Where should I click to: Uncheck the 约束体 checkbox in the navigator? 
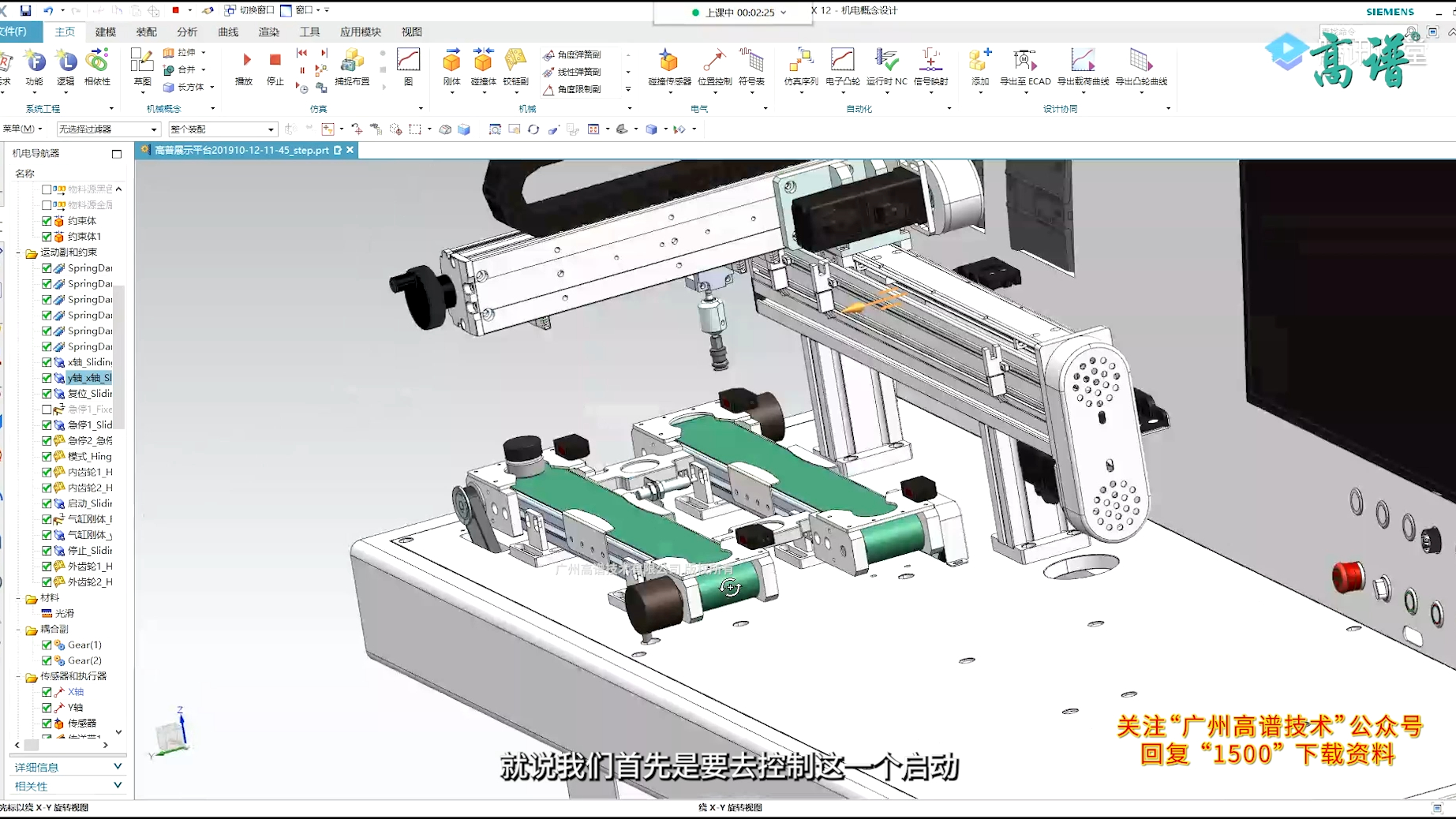[46, 220]
